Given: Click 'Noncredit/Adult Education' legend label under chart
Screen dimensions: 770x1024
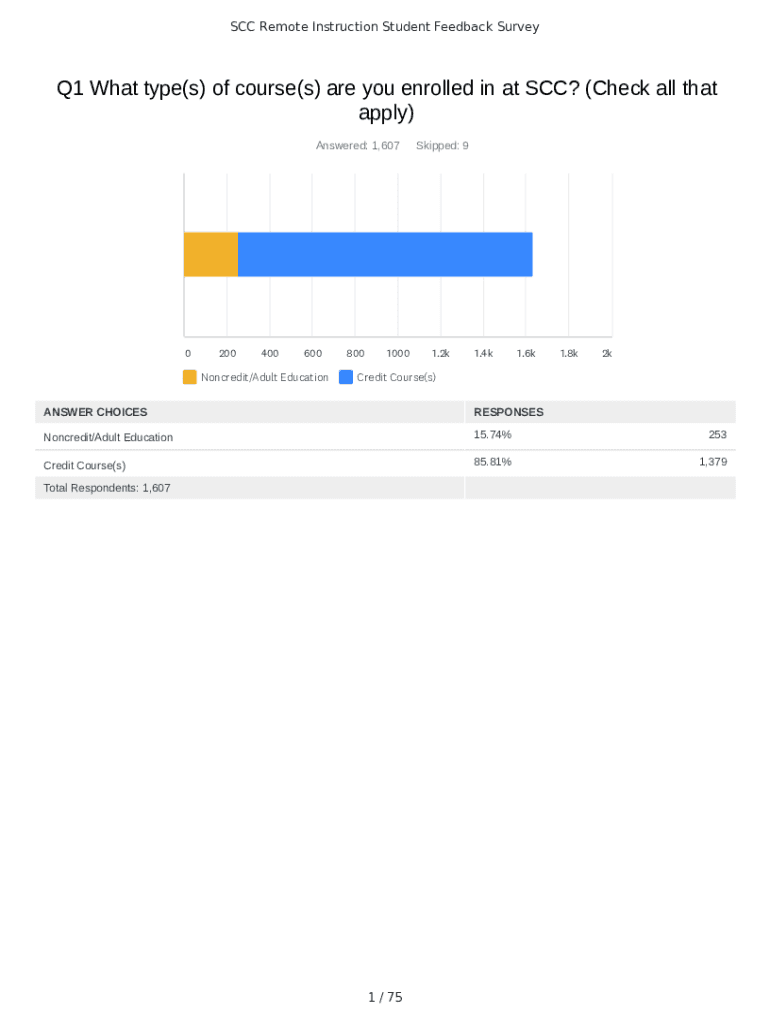Looking at the screenshot, I should click(264, 377).
